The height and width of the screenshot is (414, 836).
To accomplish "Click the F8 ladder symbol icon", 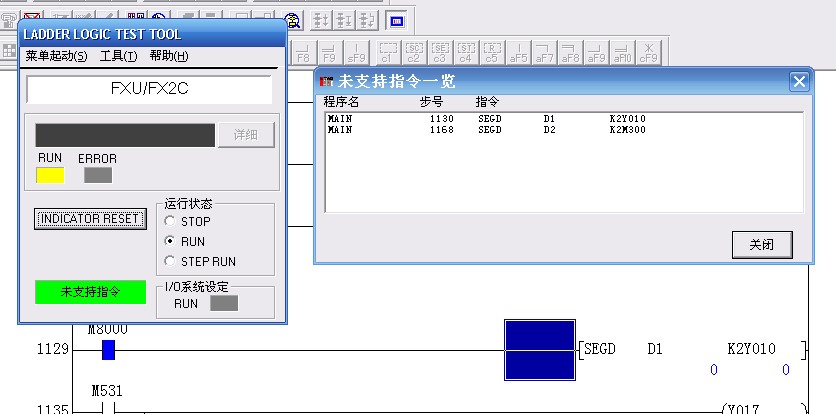I will click(304, 52).
